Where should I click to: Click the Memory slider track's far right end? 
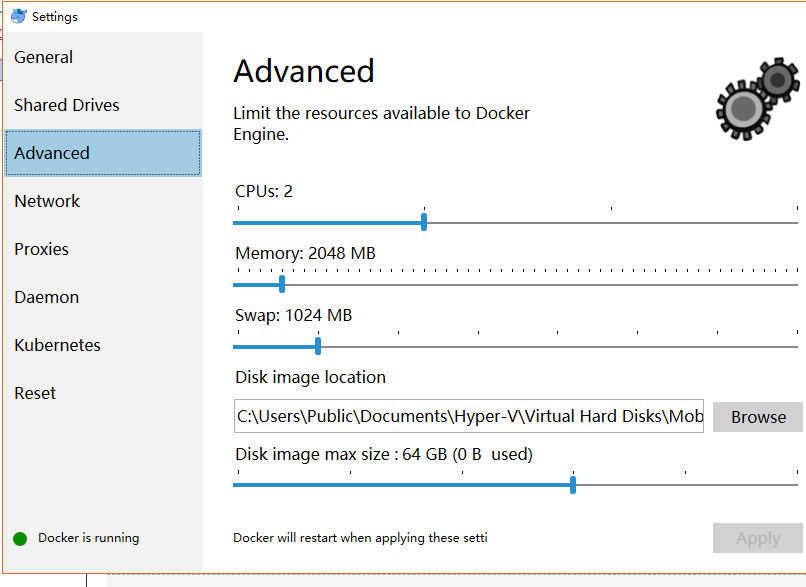[x=796, y=284]
